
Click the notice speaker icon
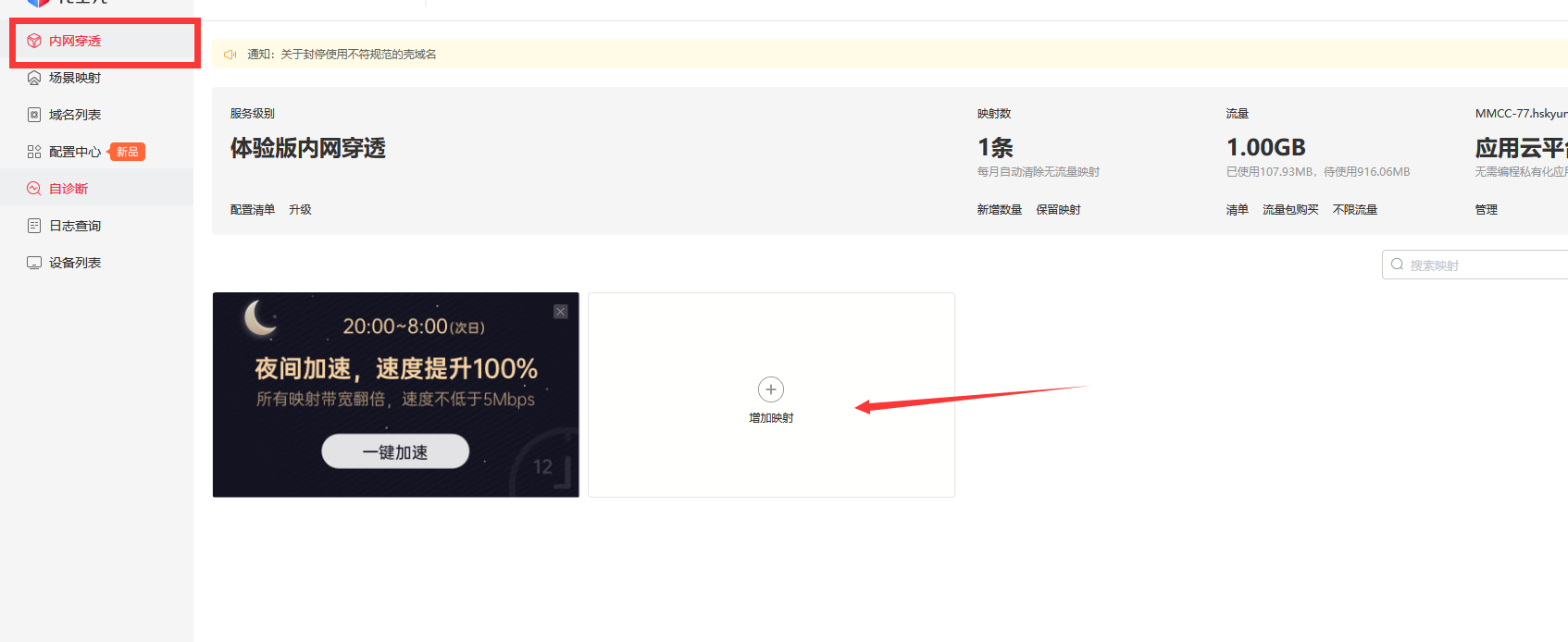click(230, 55)
